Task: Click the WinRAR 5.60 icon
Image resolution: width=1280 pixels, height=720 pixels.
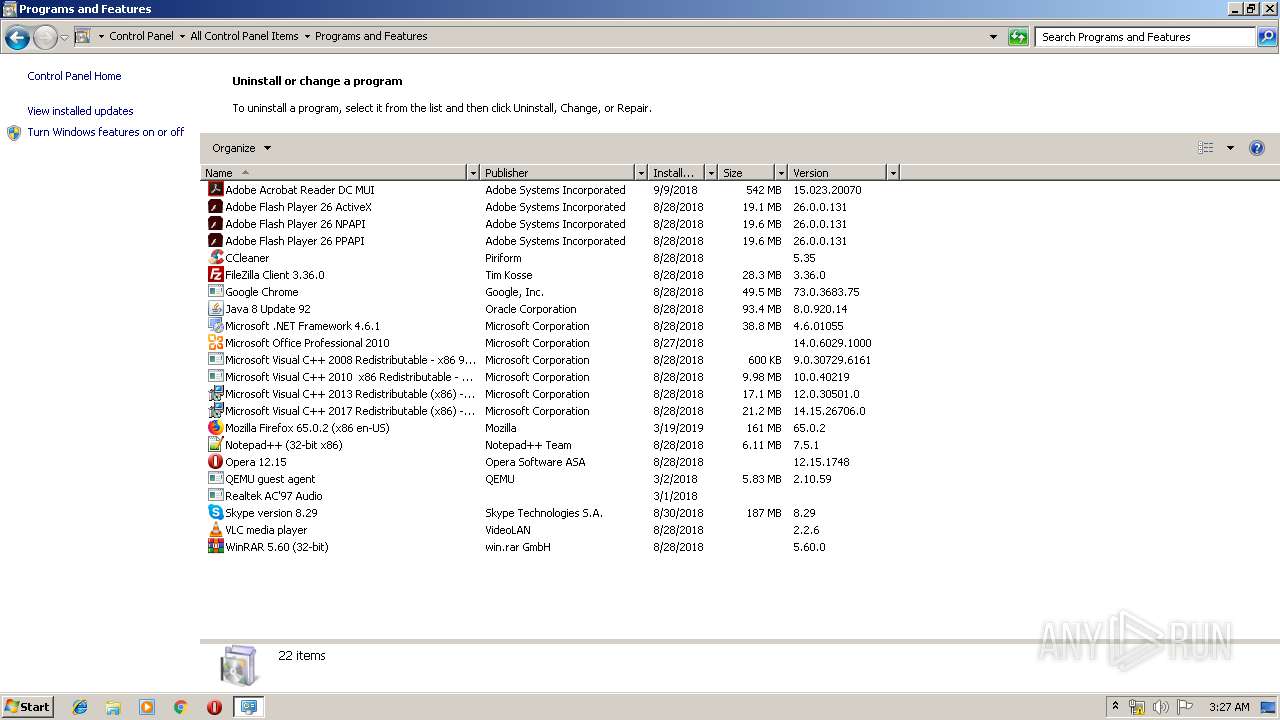Action: pyautogui.click(x=215, y=546)
